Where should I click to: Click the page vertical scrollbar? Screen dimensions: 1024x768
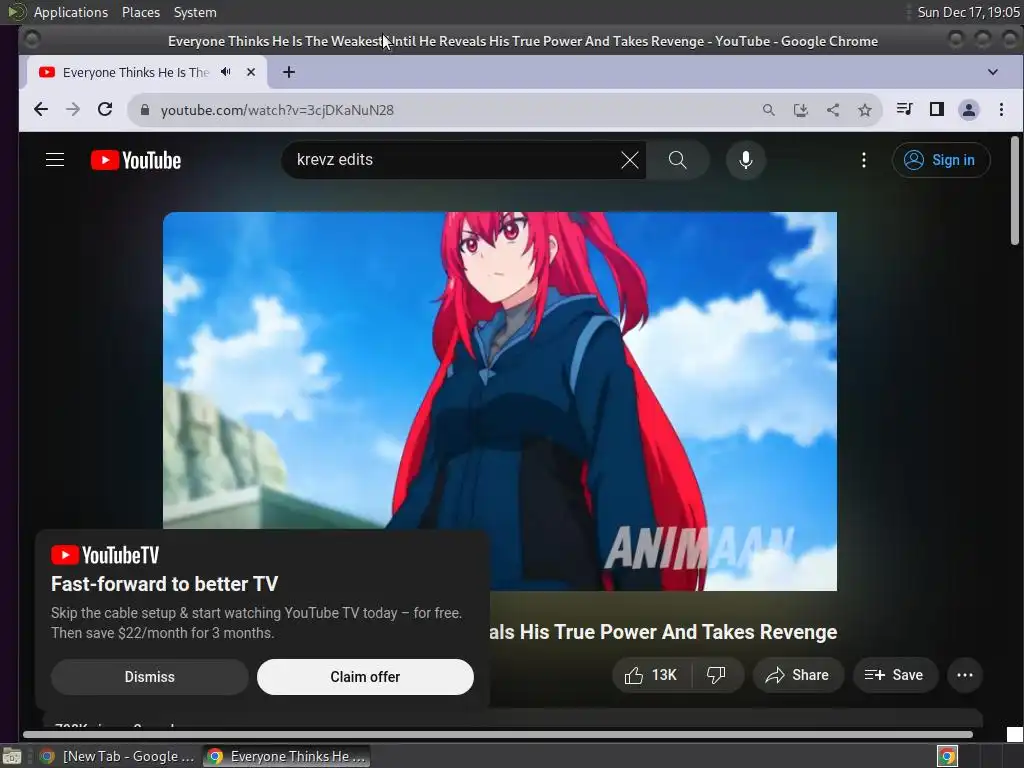point(1014,191)
